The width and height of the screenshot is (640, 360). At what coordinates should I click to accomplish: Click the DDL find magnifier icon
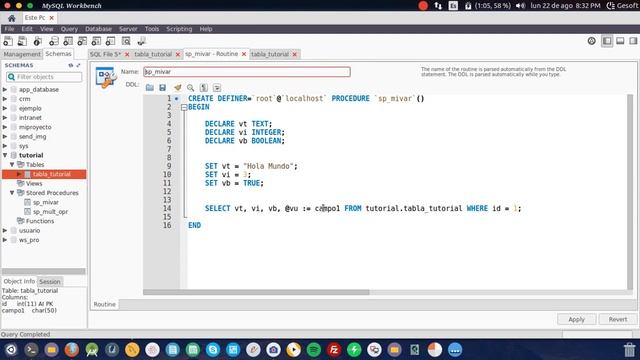click(x=190, y=87)
